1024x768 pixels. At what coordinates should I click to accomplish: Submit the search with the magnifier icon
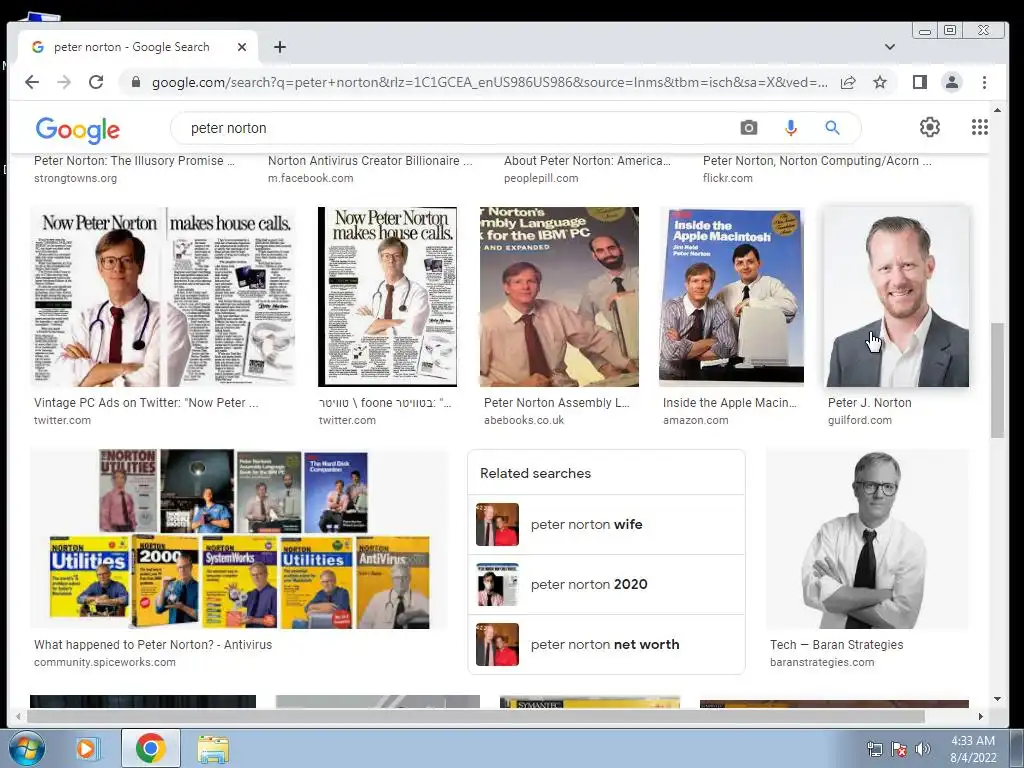pos(832,127)
